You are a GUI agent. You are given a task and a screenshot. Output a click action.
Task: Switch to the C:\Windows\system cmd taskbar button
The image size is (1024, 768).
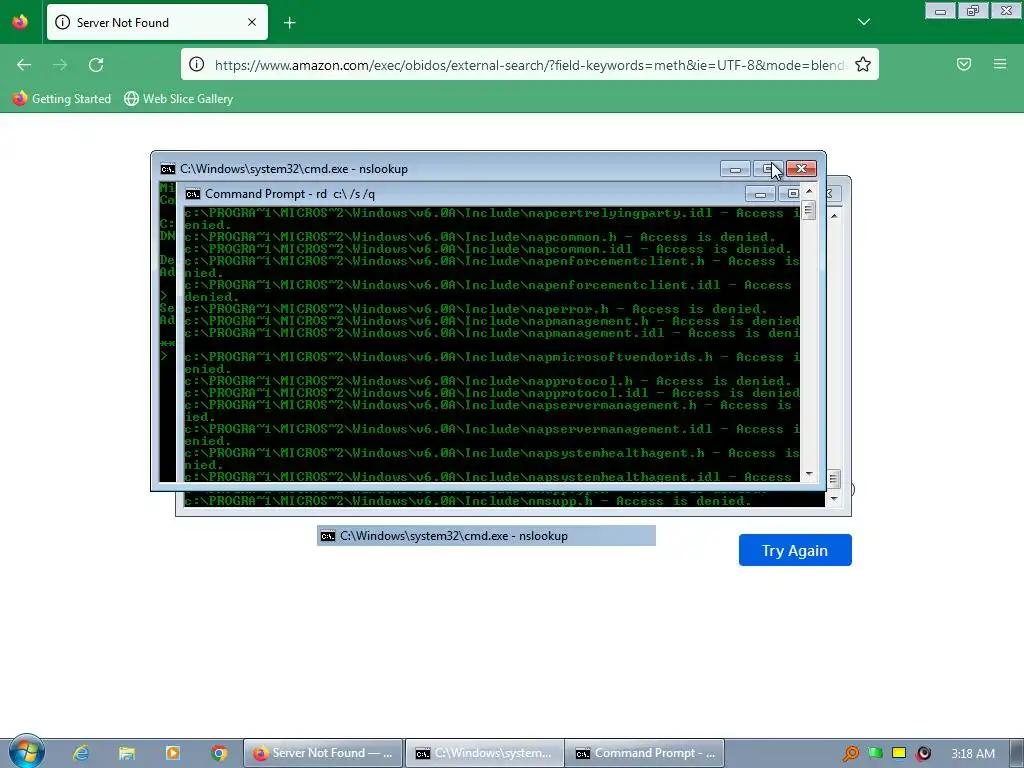pos(484,753)
